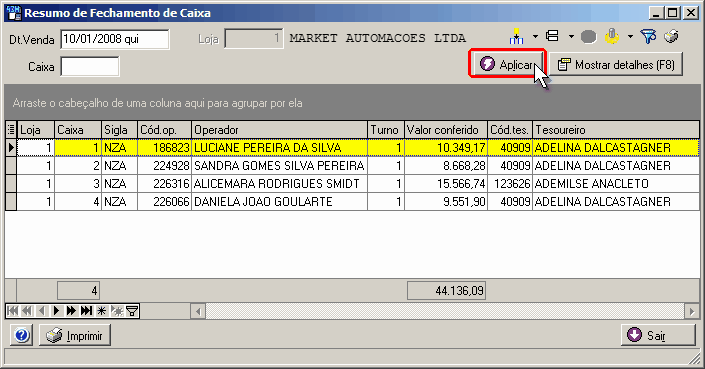Select row ALICEMARA RODRIGUES SMIDT
This screenshot has width=705, height=369.
tap(358, 183)
